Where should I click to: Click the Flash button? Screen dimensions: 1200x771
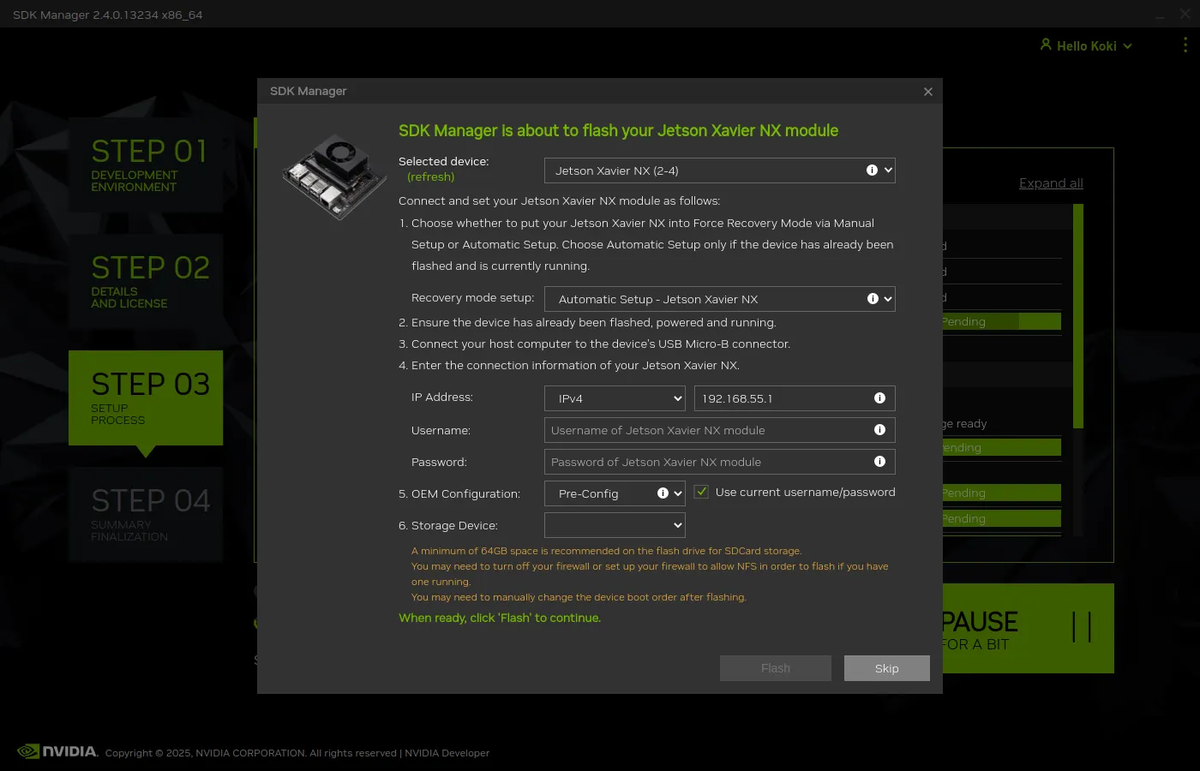coord(775,668)
